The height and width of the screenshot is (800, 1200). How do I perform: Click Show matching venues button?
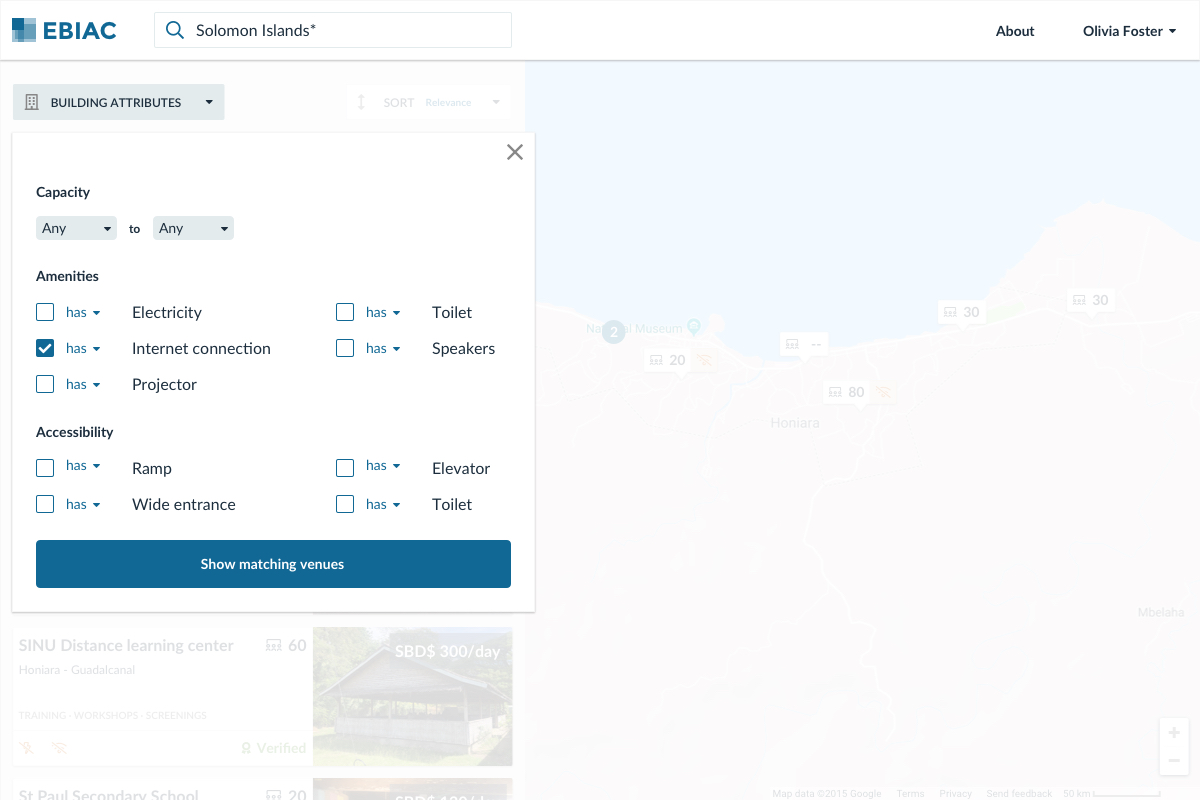[x=273, y=564]
